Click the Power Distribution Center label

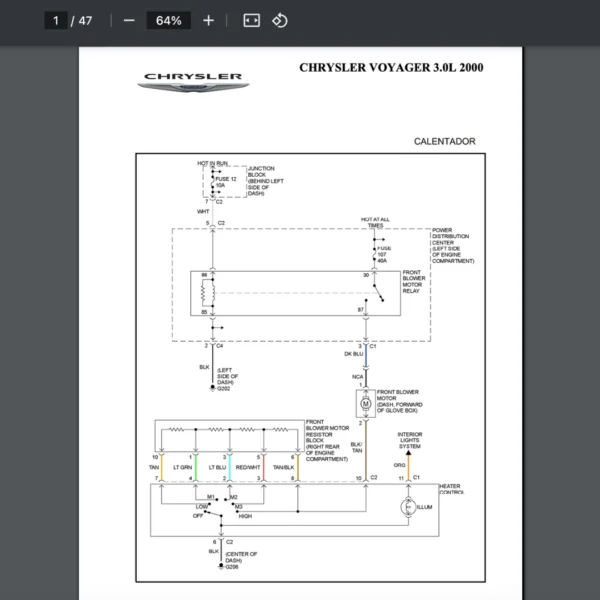(452, 245)
